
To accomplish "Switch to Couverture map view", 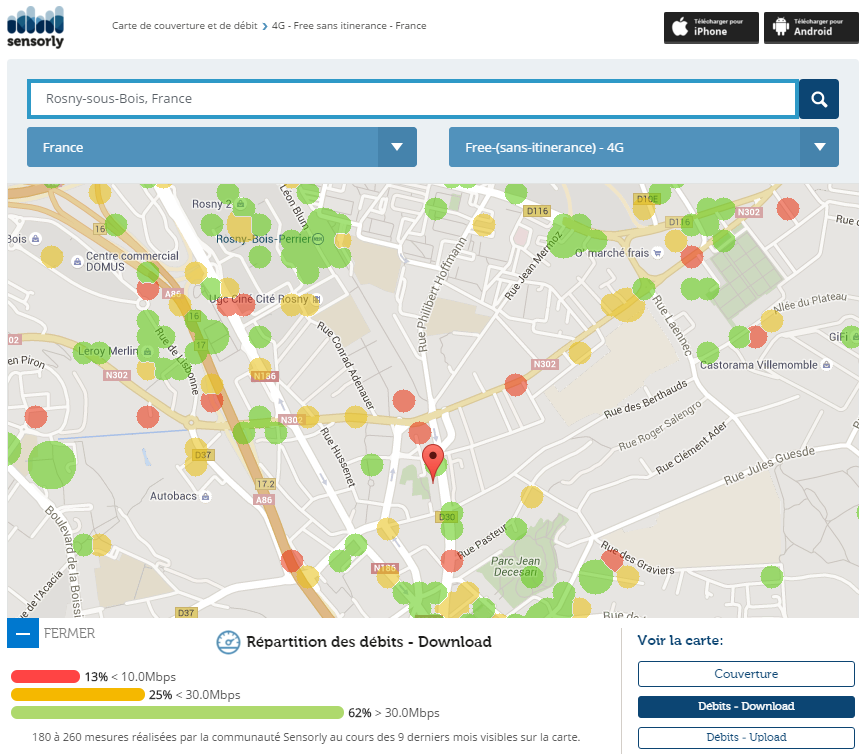I will [x=746, y=674].
